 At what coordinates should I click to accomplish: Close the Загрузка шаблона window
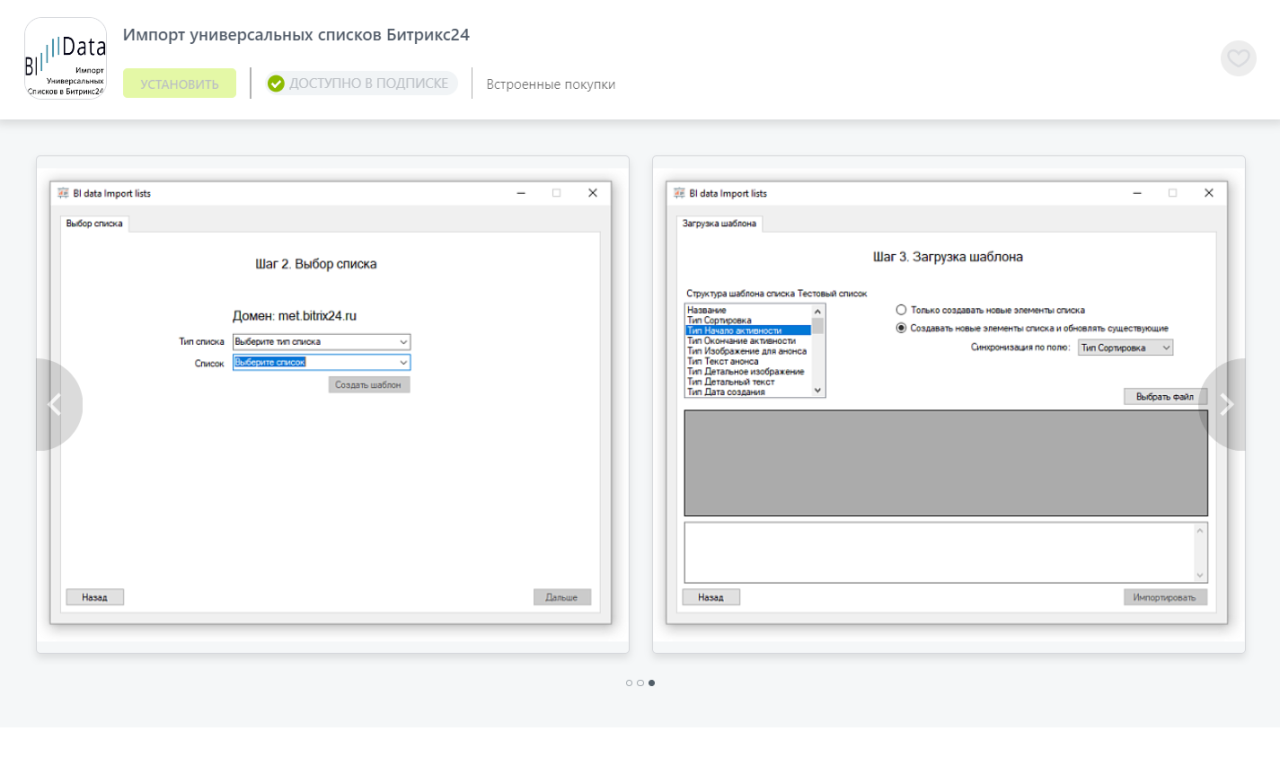click(1208, 193)
